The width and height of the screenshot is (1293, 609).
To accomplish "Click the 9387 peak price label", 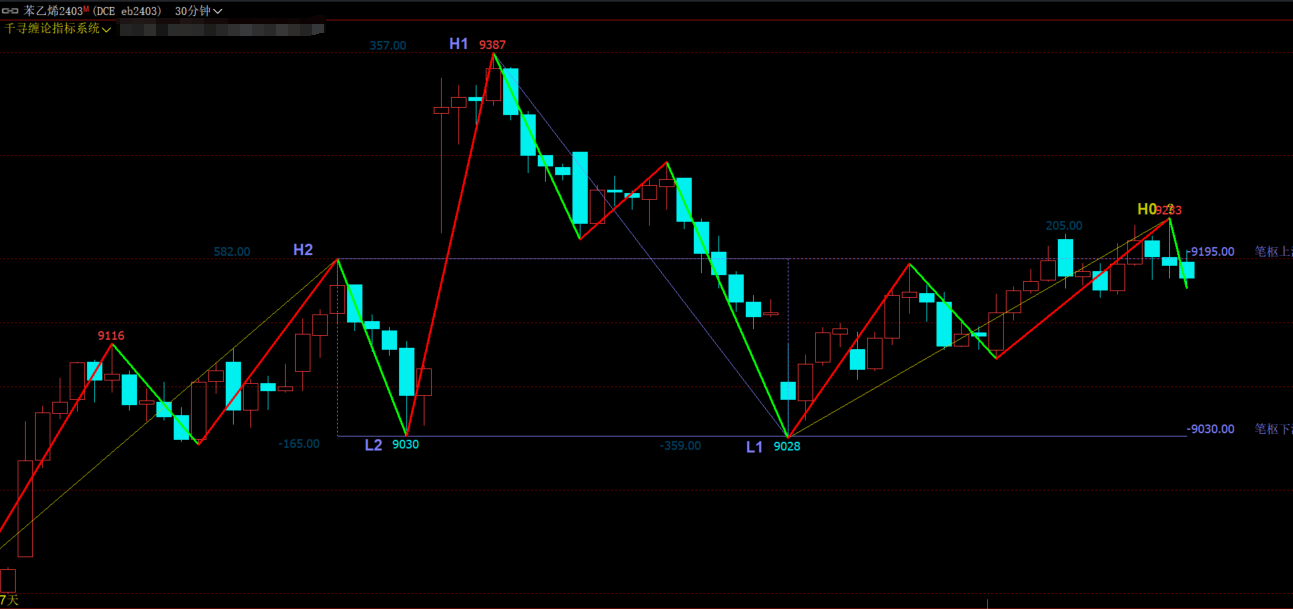I will [x=491, y=45].
